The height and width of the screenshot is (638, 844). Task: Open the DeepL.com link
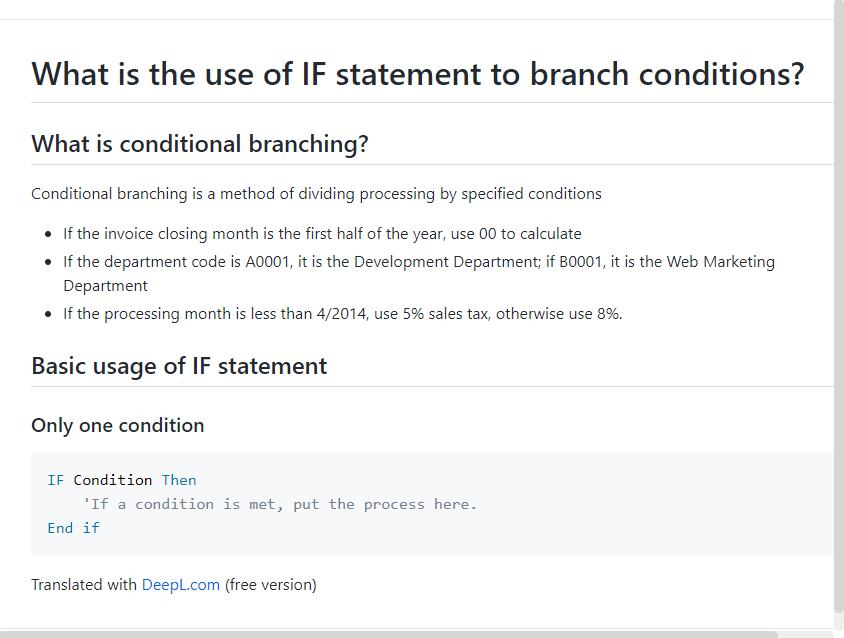[x=180, y=585]
